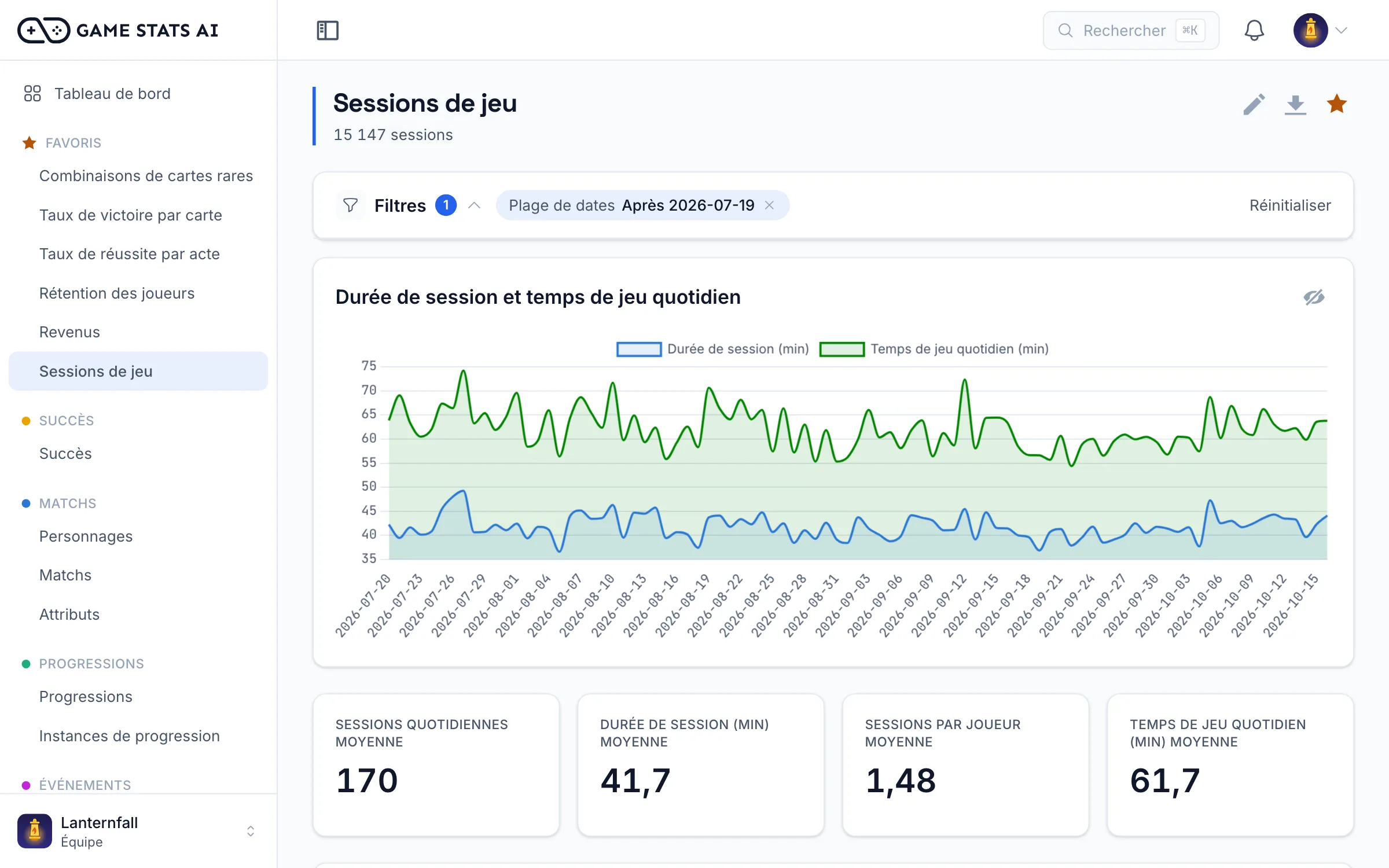Open Succès page
The height and width of the screenshot is (868, 1389).
pos(65,454)
